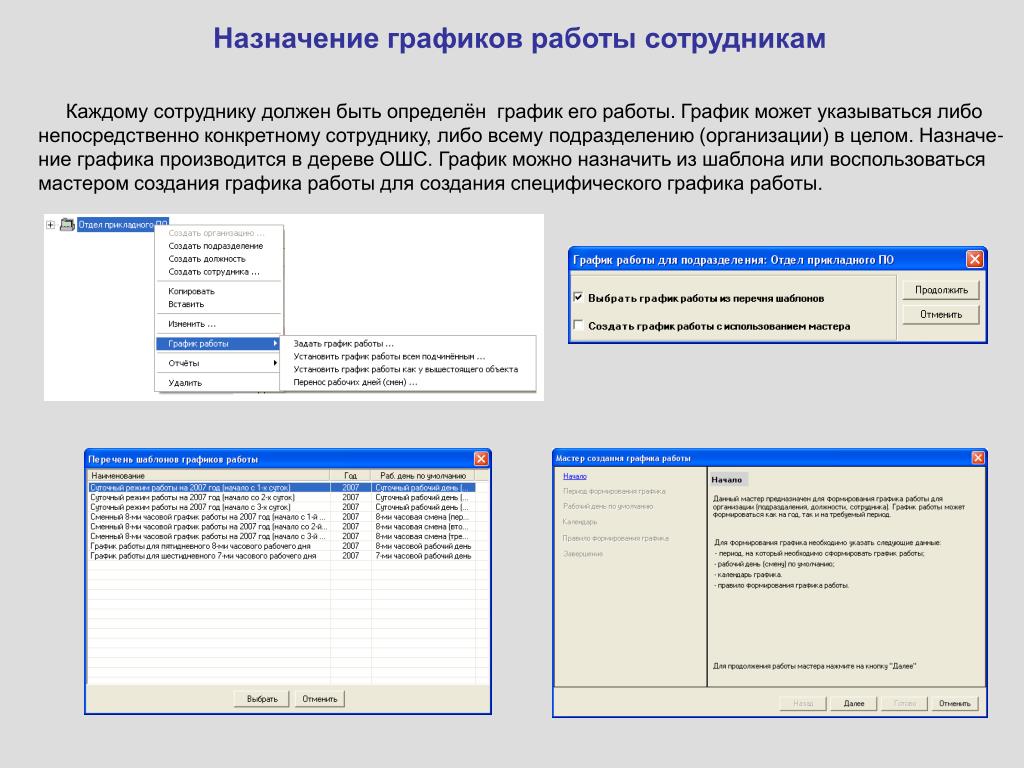Select Сменный 8-ми часовой график начало со 2-й
Viewport: 1024px width, 768px height.
tap(281, 526)
